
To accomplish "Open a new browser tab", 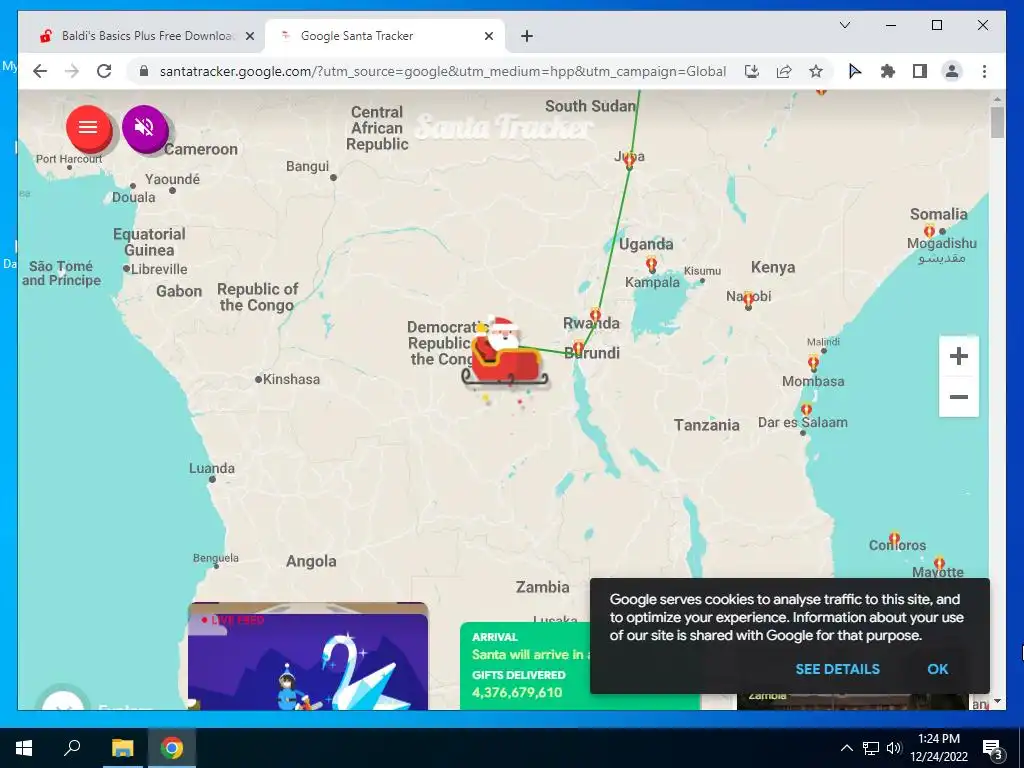I will pyautogui.click(x=527, y=36).
